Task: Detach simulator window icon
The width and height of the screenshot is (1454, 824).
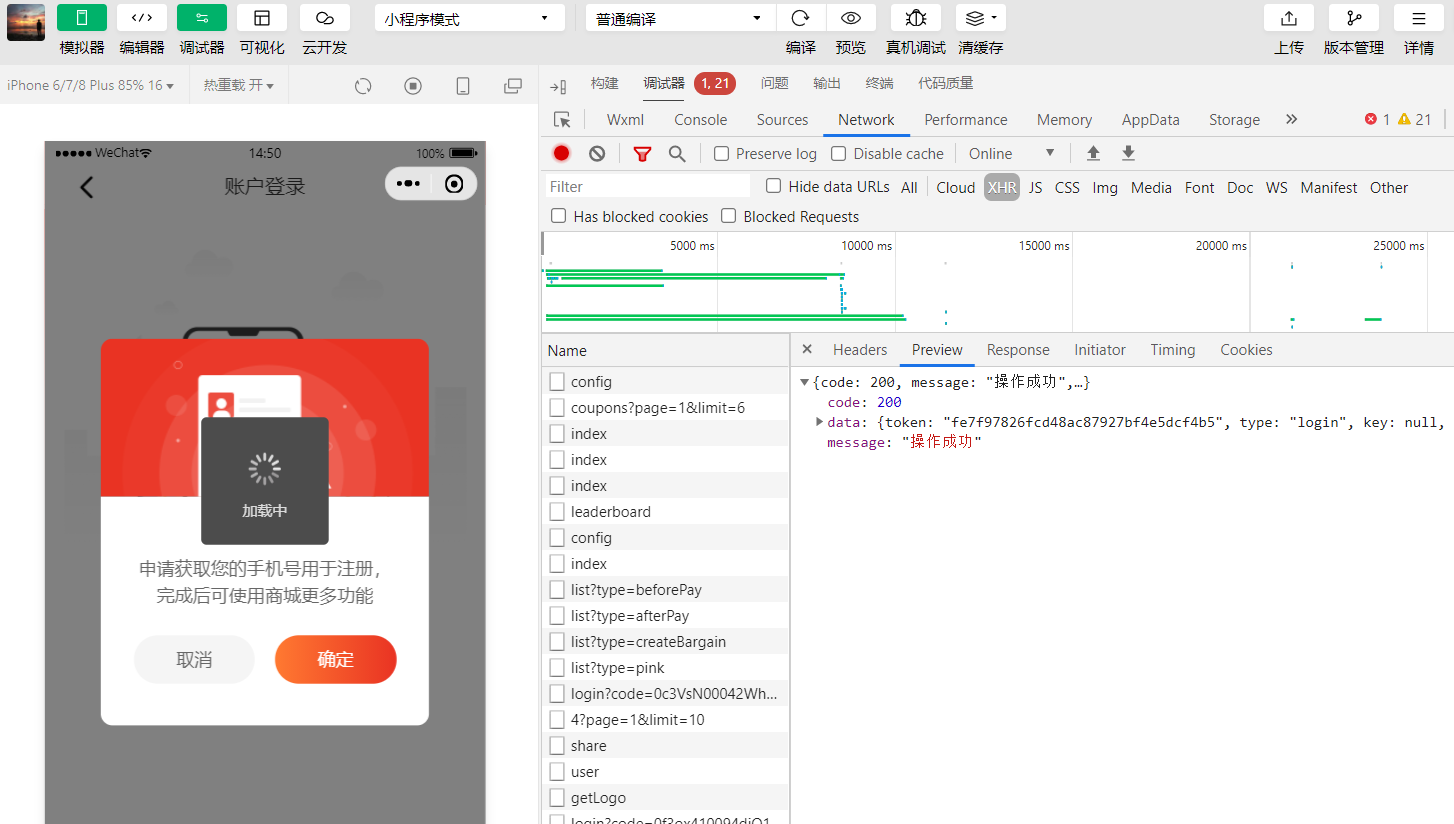Action: [x=513, y=86]
